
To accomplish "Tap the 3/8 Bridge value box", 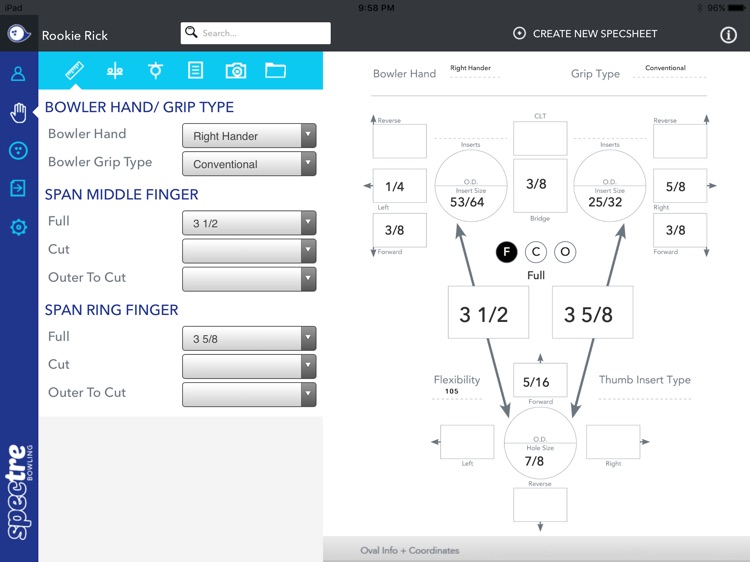I will coord(540,186).
